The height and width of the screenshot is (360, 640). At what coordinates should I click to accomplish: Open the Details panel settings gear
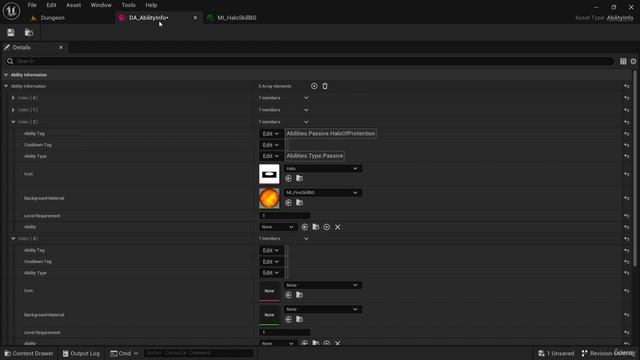633,61
